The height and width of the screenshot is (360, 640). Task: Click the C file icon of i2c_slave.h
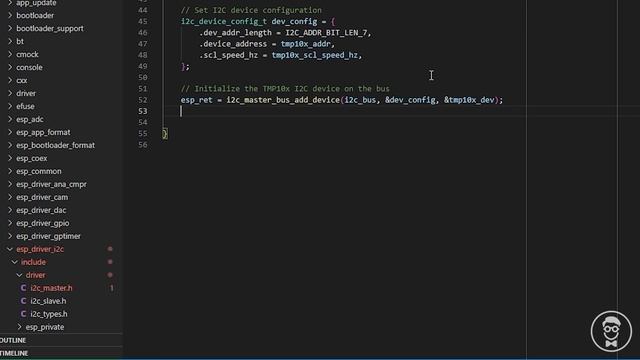pyautogui.click(x=23, y=301)
